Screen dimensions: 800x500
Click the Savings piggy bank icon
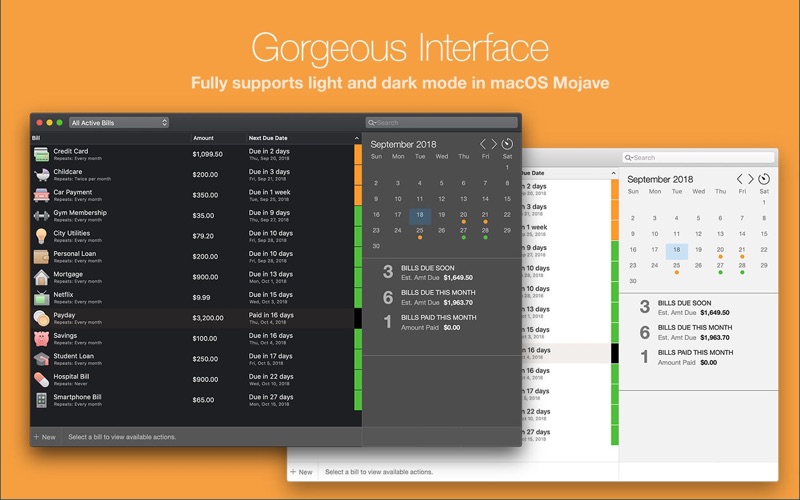pyautogui.click(x=41, y=338)
